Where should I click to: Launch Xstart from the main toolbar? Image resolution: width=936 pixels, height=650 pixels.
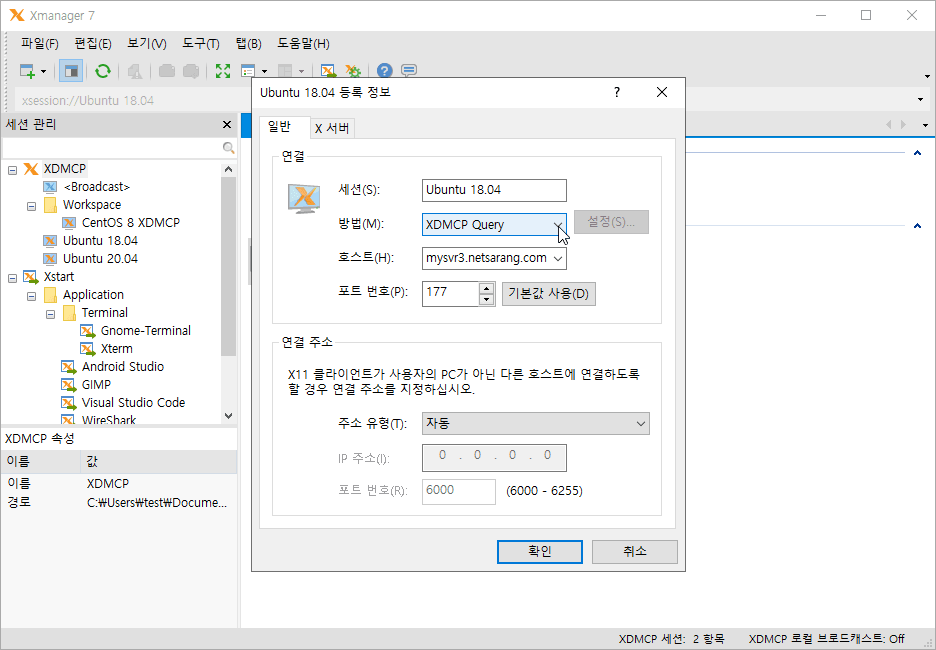[x=328, y=72]
